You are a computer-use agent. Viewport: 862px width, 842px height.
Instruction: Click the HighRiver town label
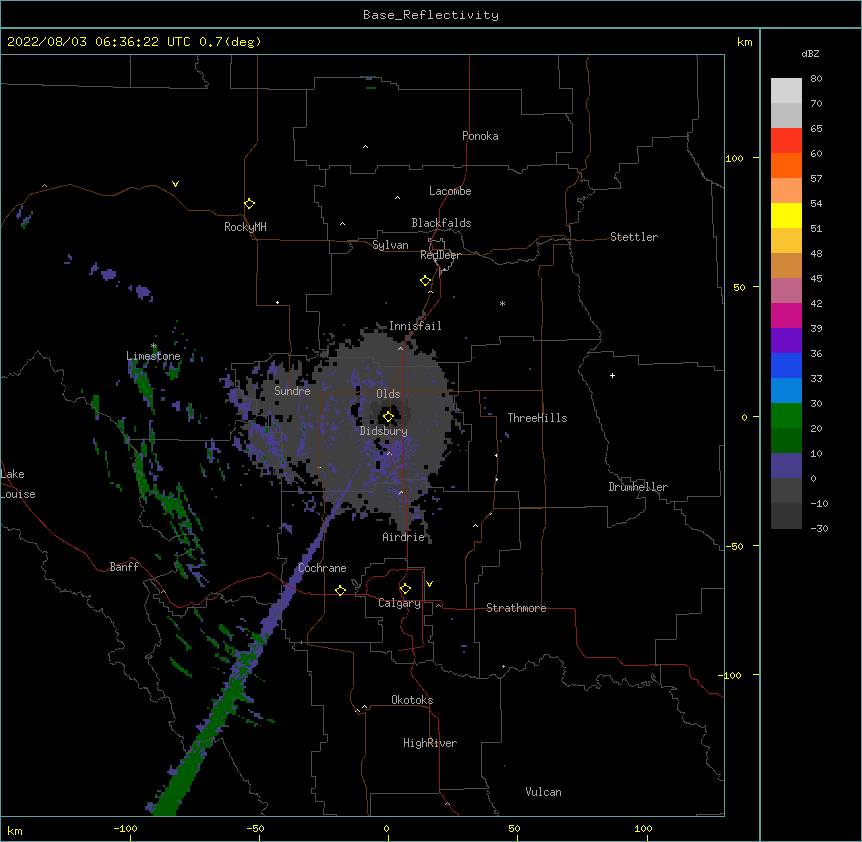(x=430, y=743)
